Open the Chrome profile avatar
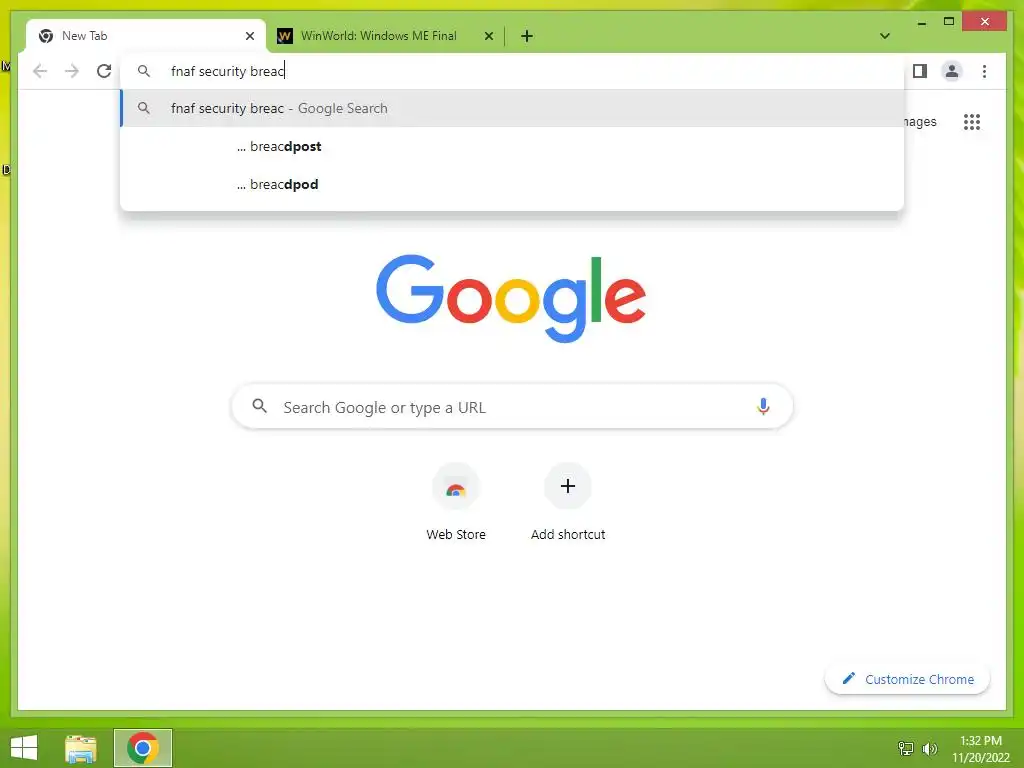 [952, 71]
